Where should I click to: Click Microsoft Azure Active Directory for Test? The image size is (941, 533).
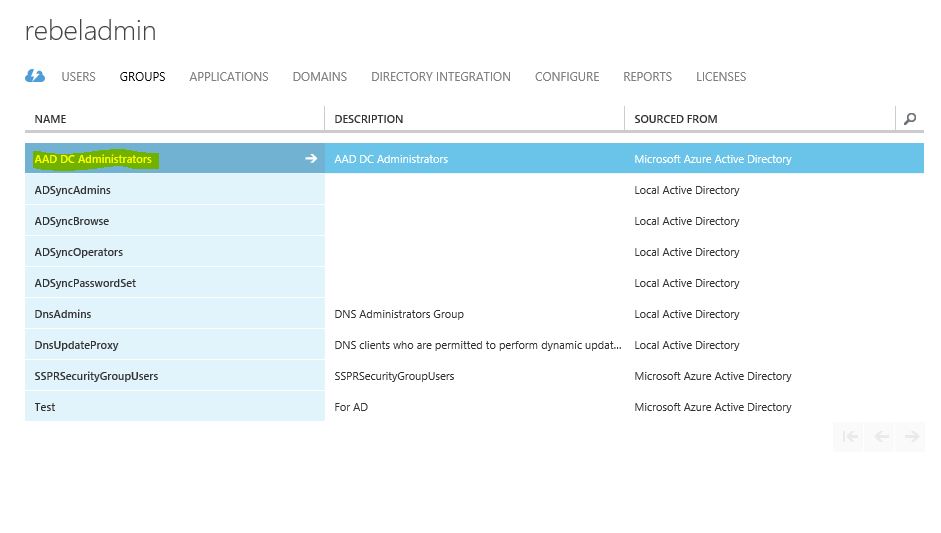(x=713, y=407)
